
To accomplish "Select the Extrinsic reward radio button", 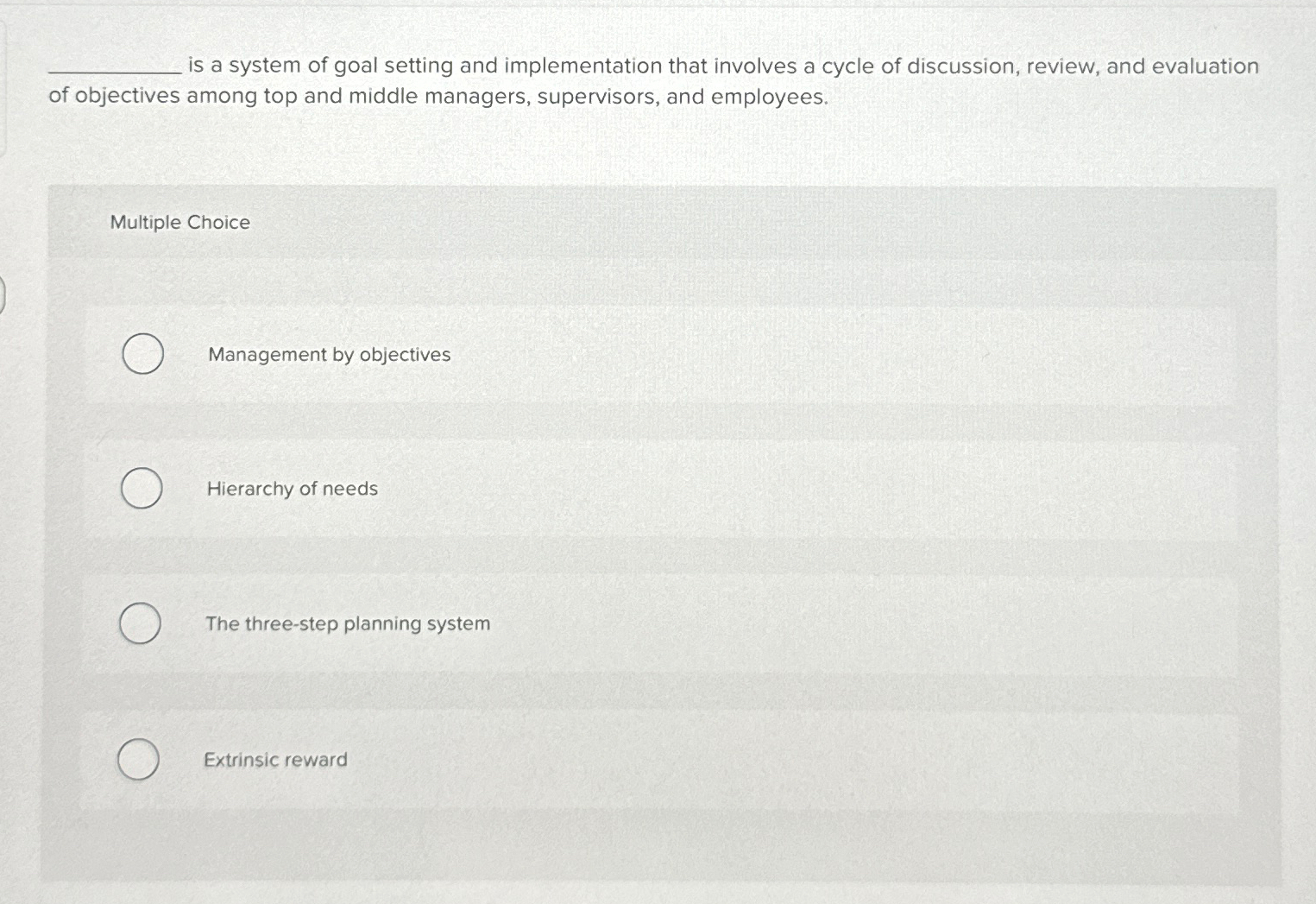I will point(138,760).
